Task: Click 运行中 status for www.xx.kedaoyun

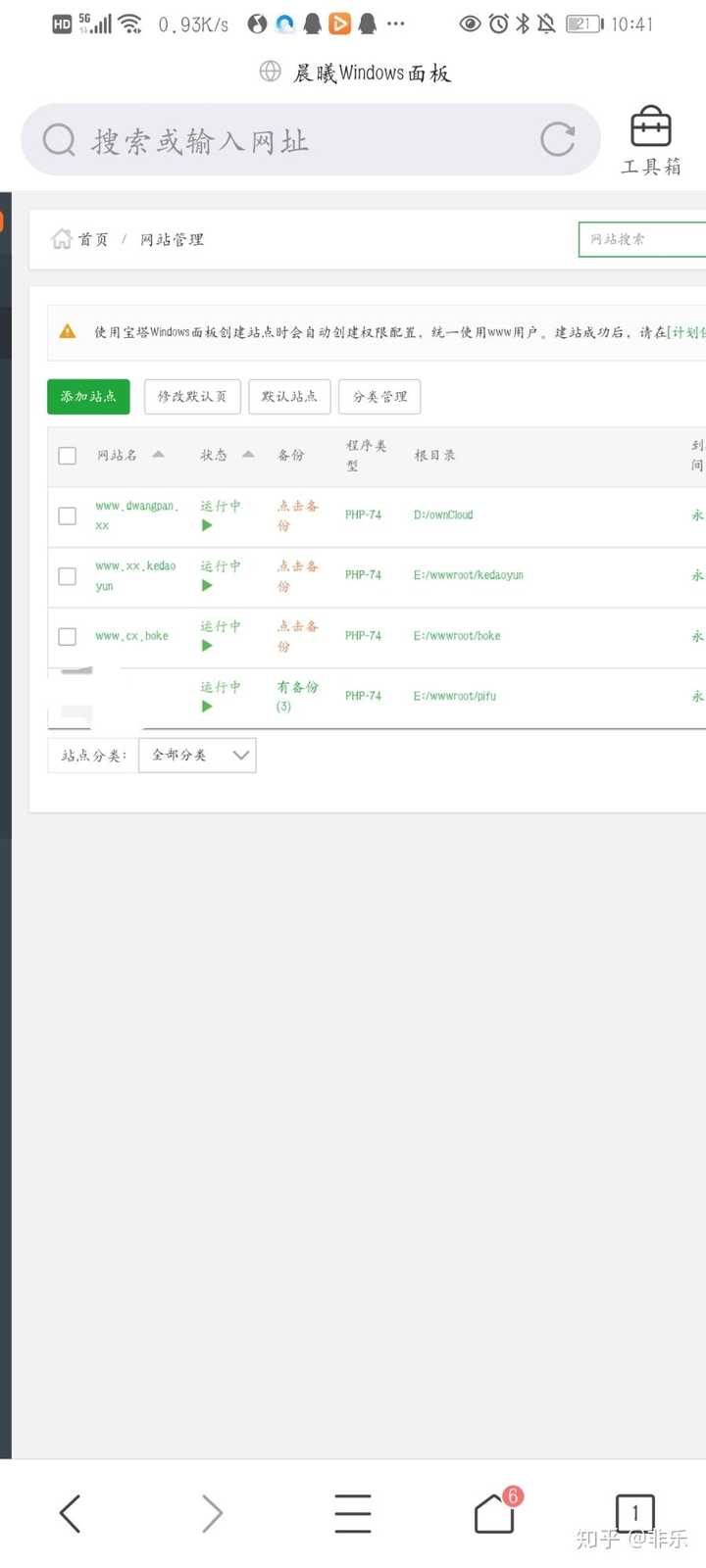Action: tap(221, 566)
